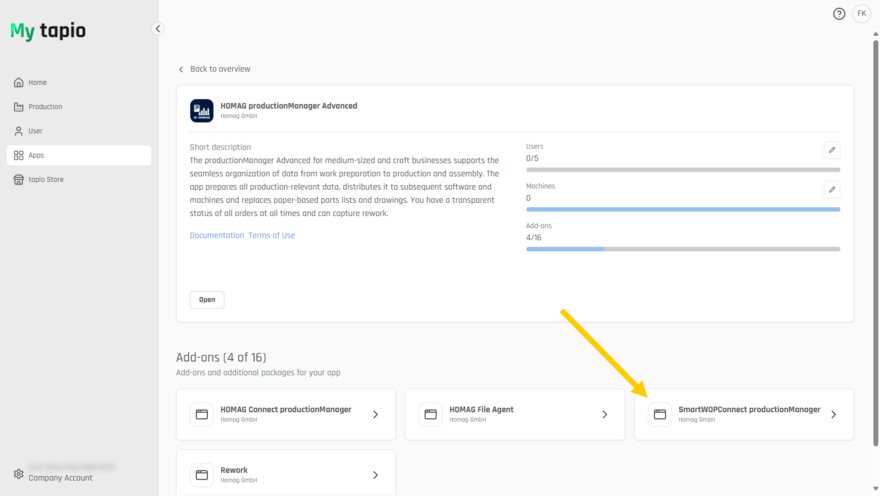Edit Machines with the pencil icon
The width and height of the screenshot is (880, 496).
tap(832, 190)
